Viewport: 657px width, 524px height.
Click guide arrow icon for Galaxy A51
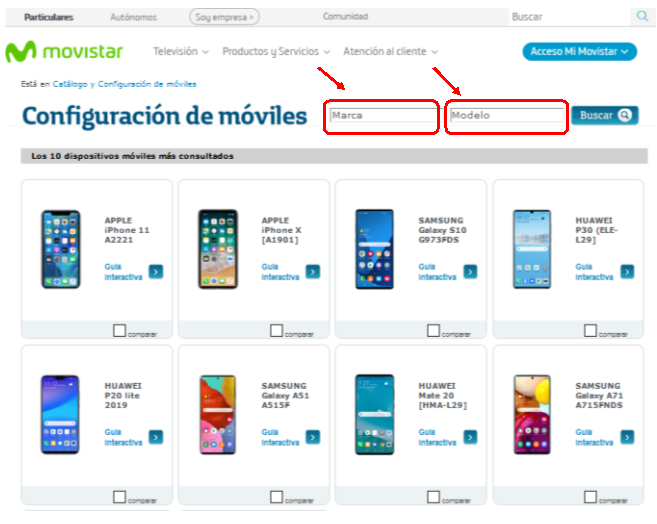coord(313,436)
